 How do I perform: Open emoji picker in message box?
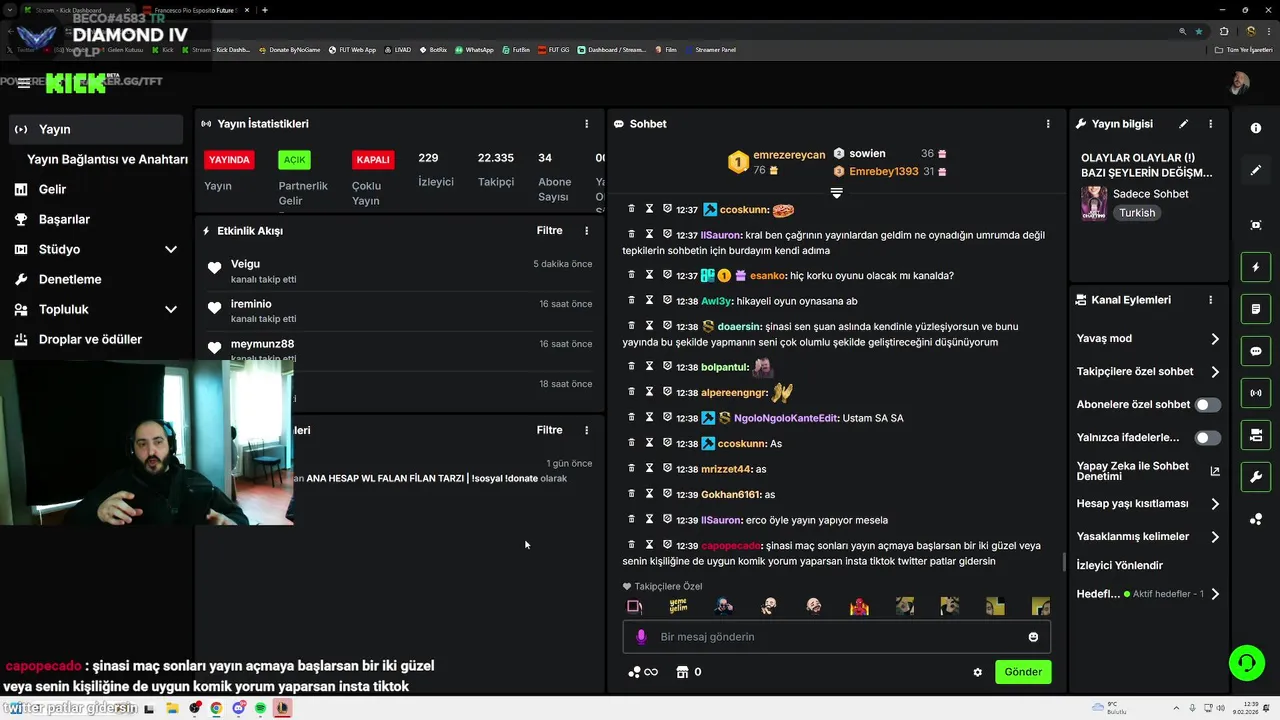click(x=1033, y=637)
